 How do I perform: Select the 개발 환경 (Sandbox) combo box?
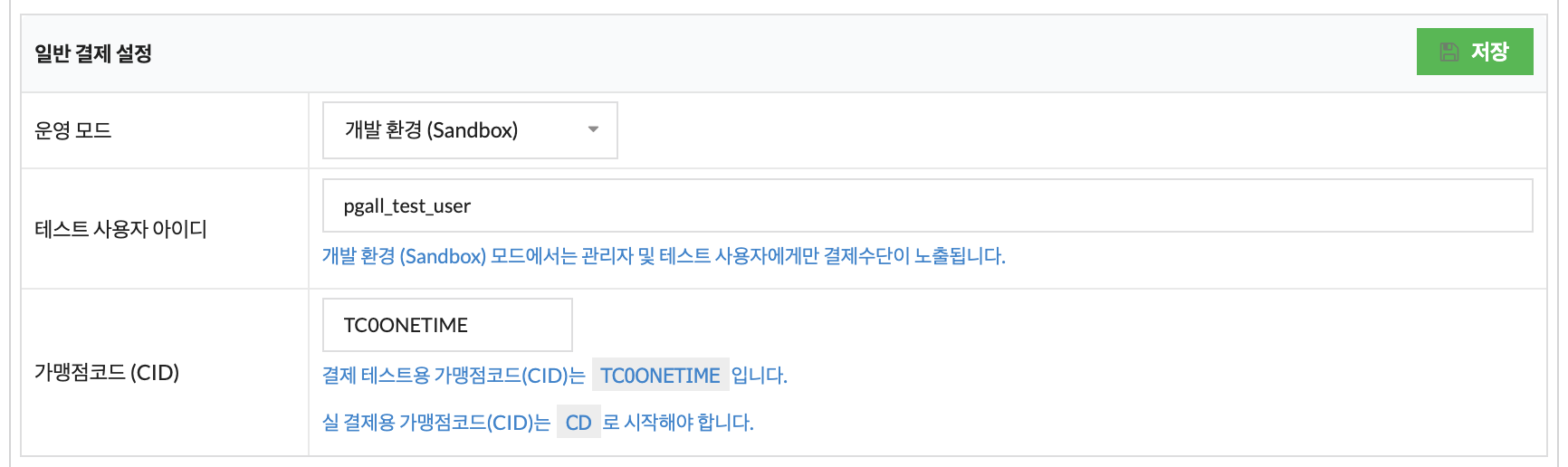[470, 130]
